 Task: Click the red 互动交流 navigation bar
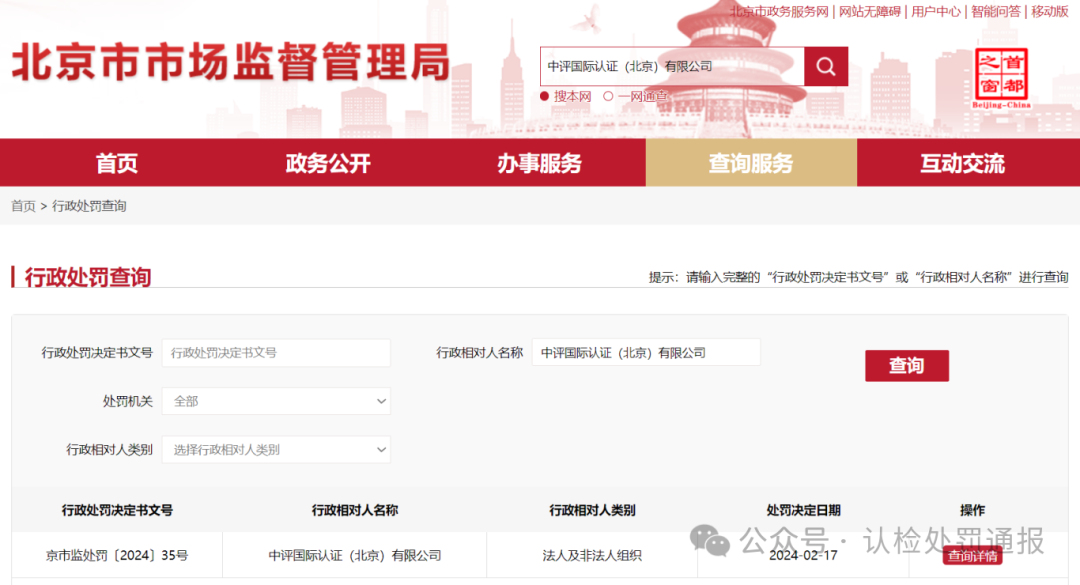(962, 162)
